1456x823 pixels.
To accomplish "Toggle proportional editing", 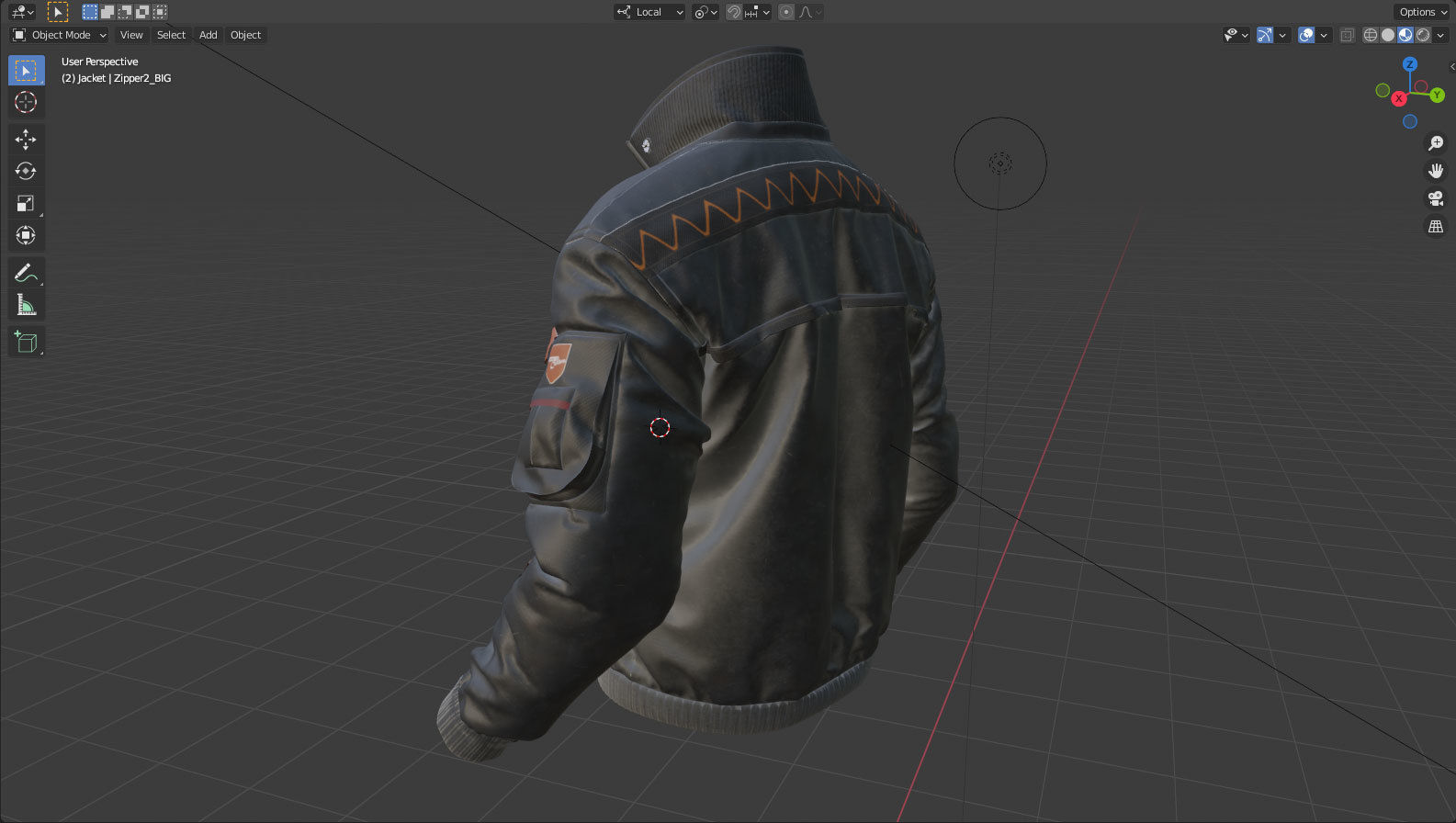I will coord(786,12).
